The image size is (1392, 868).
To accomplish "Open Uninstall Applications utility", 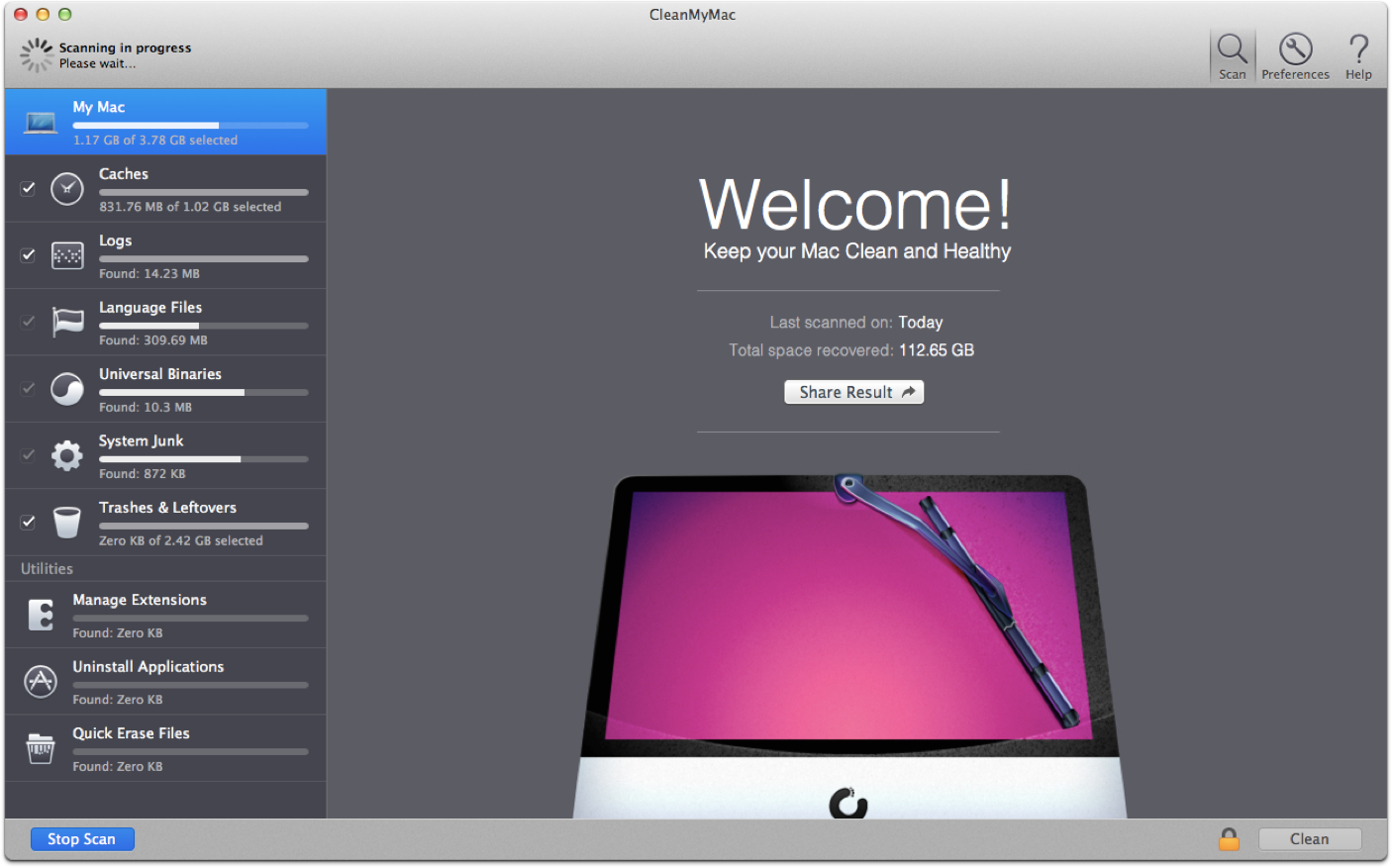I will (165, 681).
